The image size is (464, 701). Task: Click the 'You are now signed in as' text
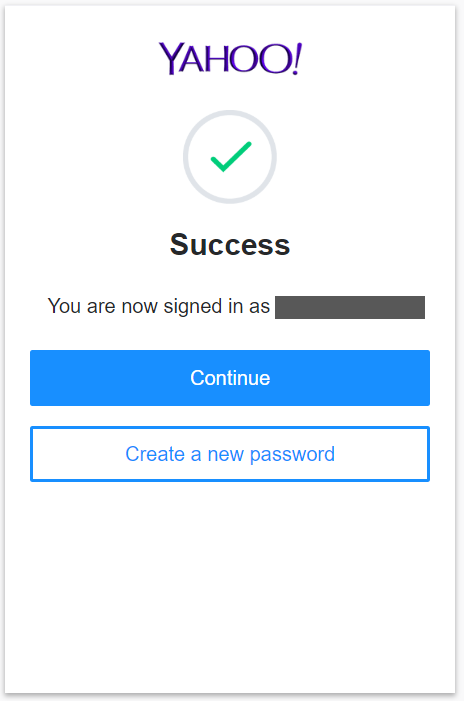[x=159, y=307]
